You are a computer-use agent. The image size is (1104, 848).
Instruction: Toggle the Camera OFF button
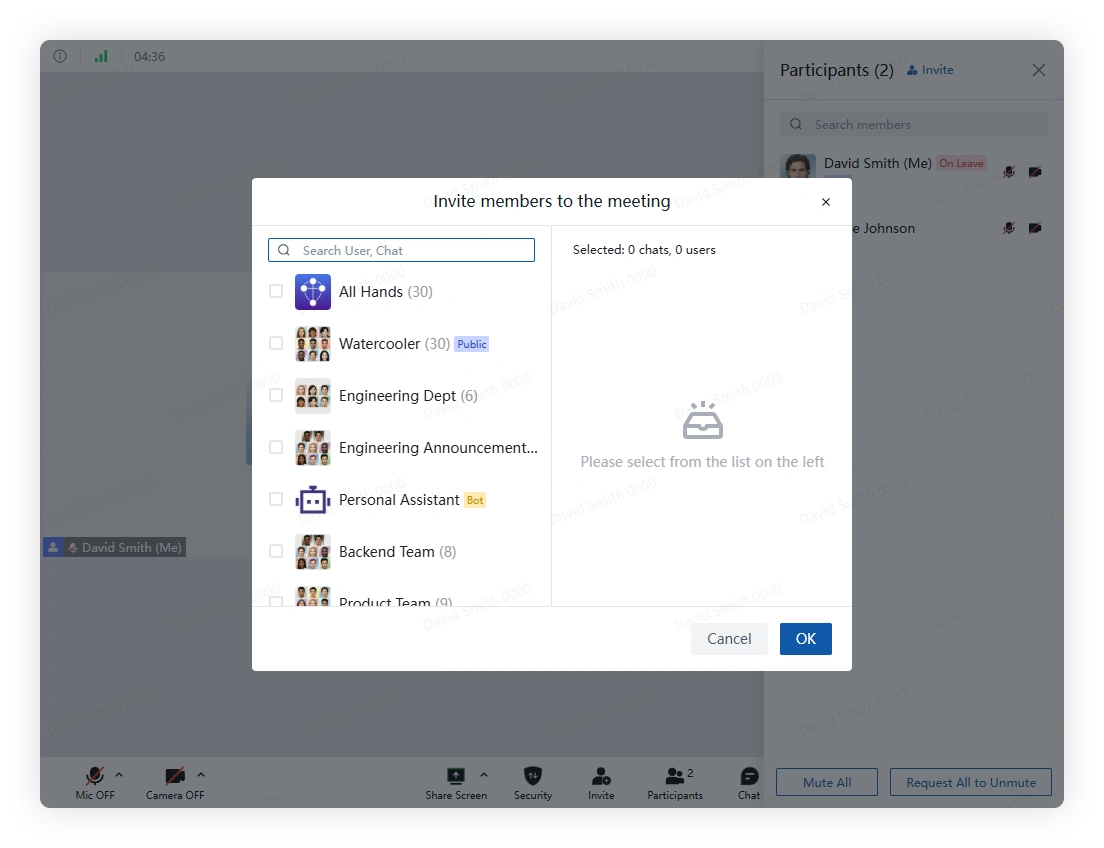(175, 783)
